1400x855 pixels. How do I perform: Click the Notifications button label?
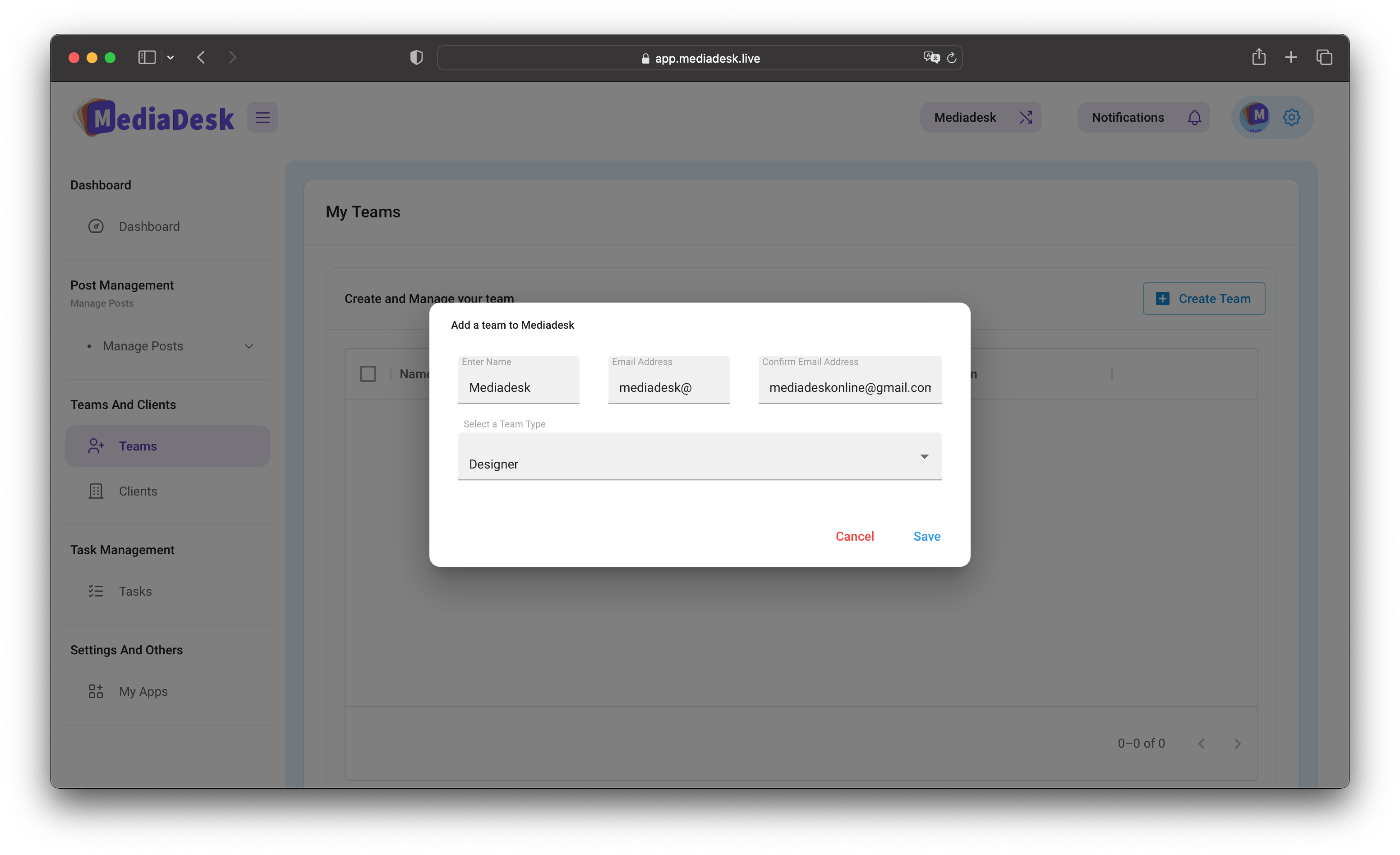pos(1128,118)
